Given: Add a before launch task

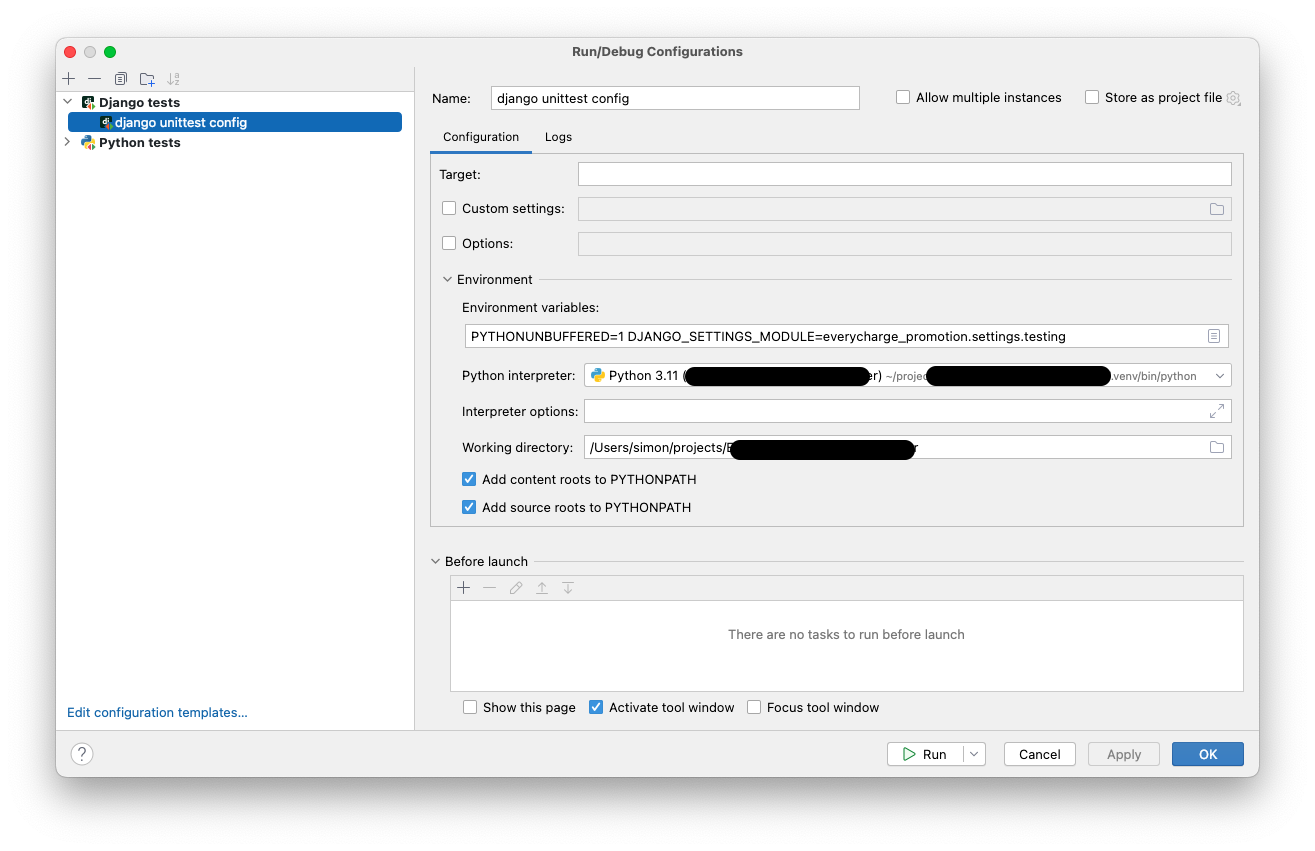Looking at the screenshot, I should click(x=464, y=588).
